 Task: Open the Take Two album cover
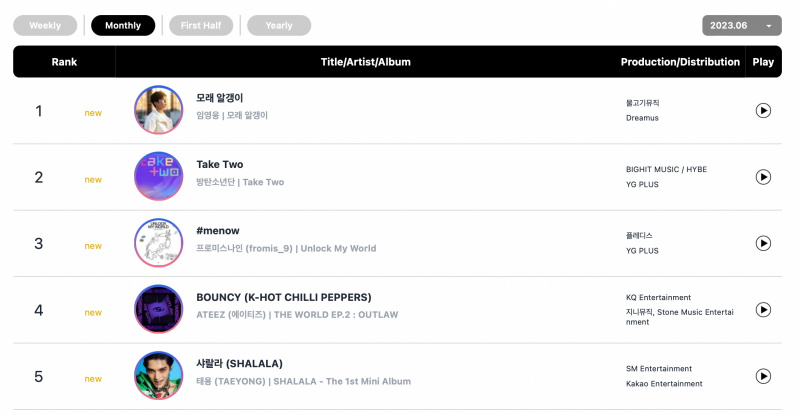[x=159, y=176]
